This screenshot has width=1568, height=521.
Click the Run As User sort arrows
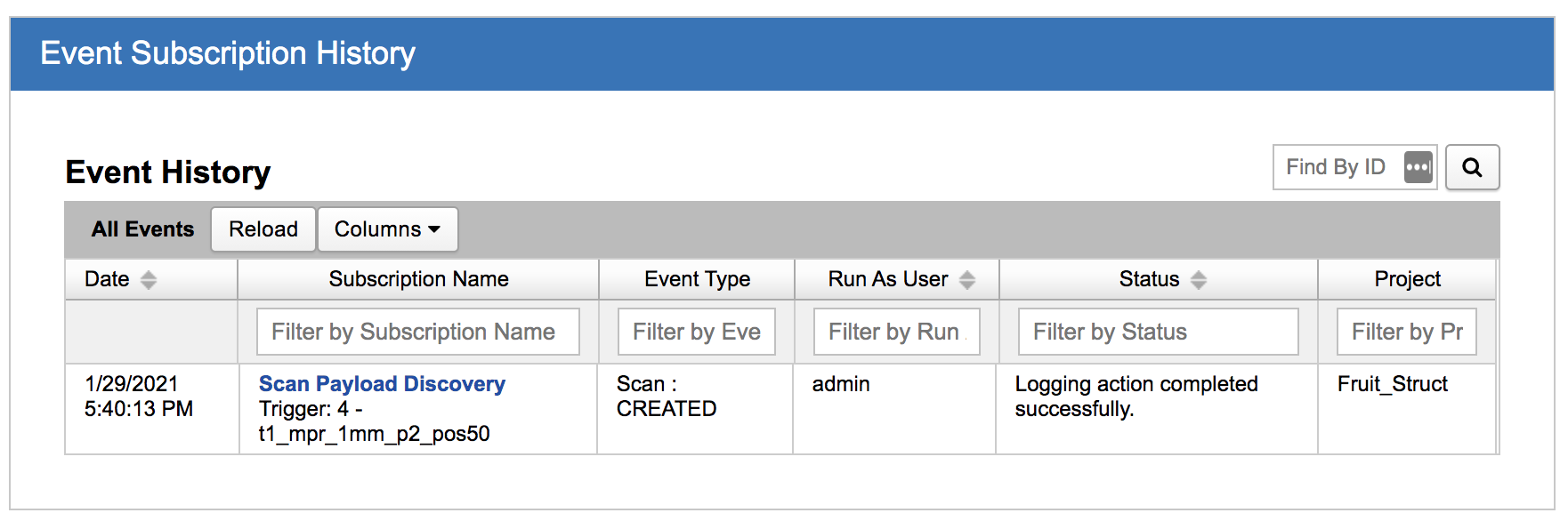click(967, 280)
